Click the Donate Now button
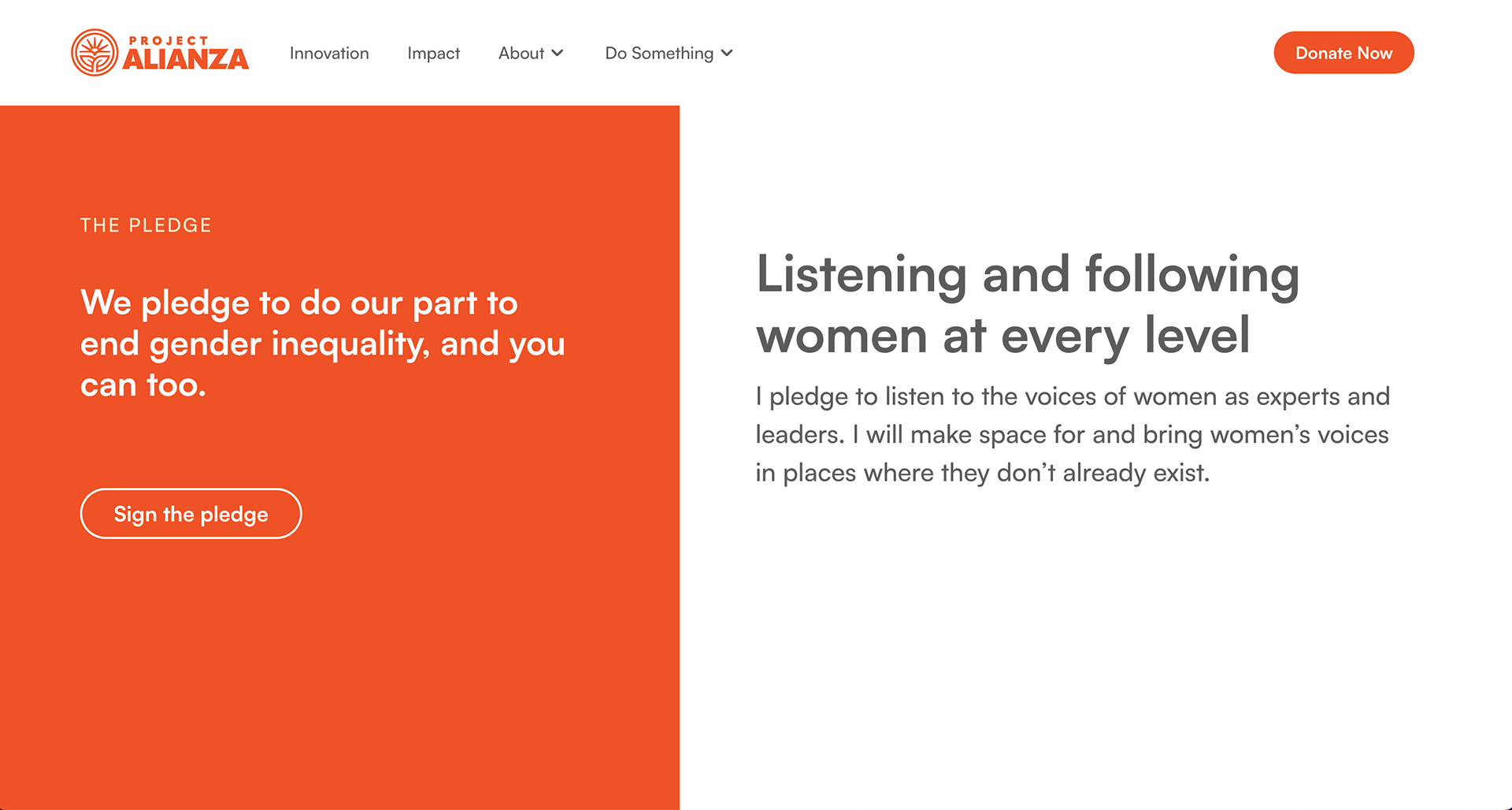 (x=1343, y=53)
